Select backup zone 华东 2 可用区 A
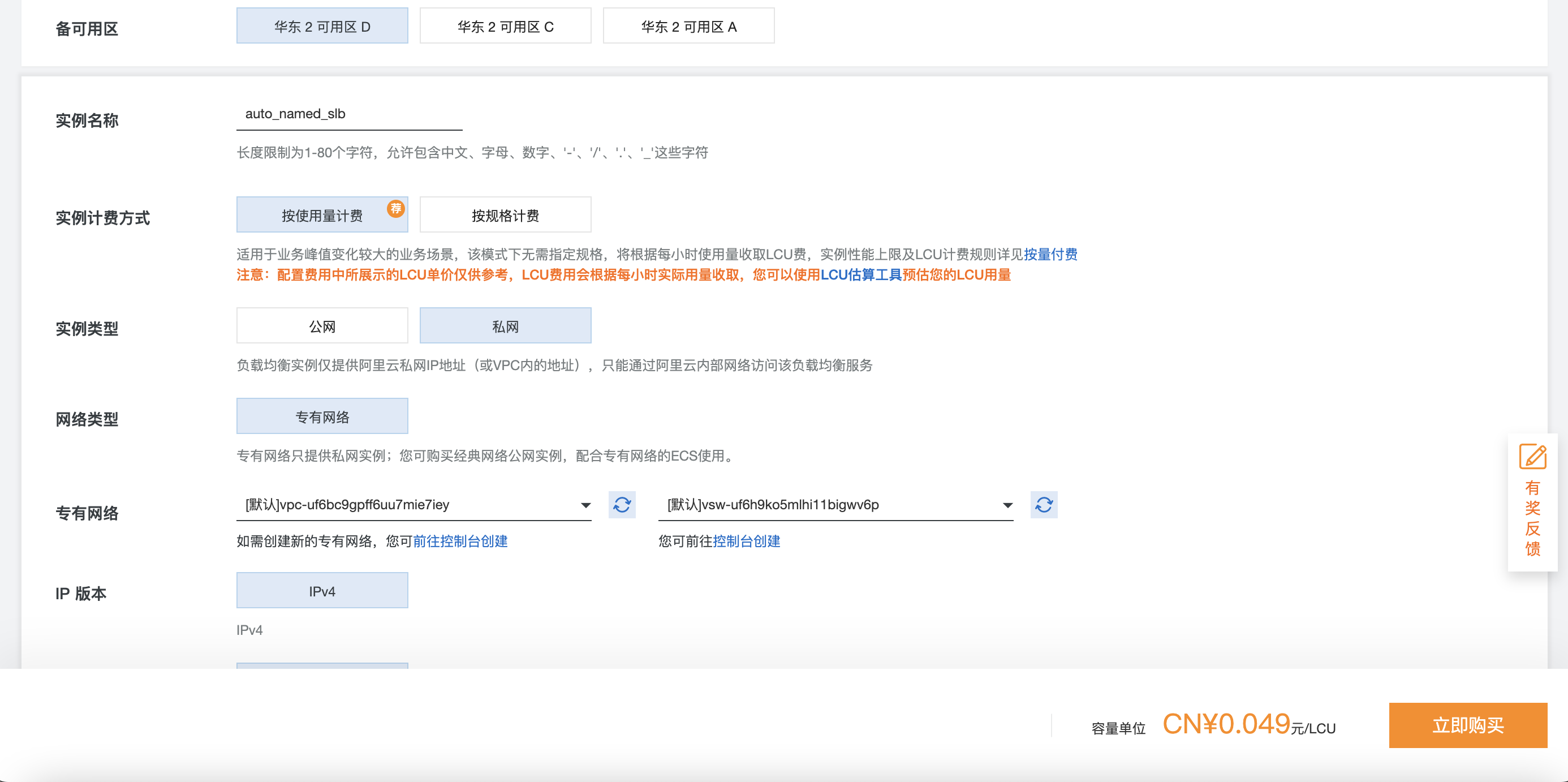This screenshot has height=782, width=1568. (x=688, y=26)
